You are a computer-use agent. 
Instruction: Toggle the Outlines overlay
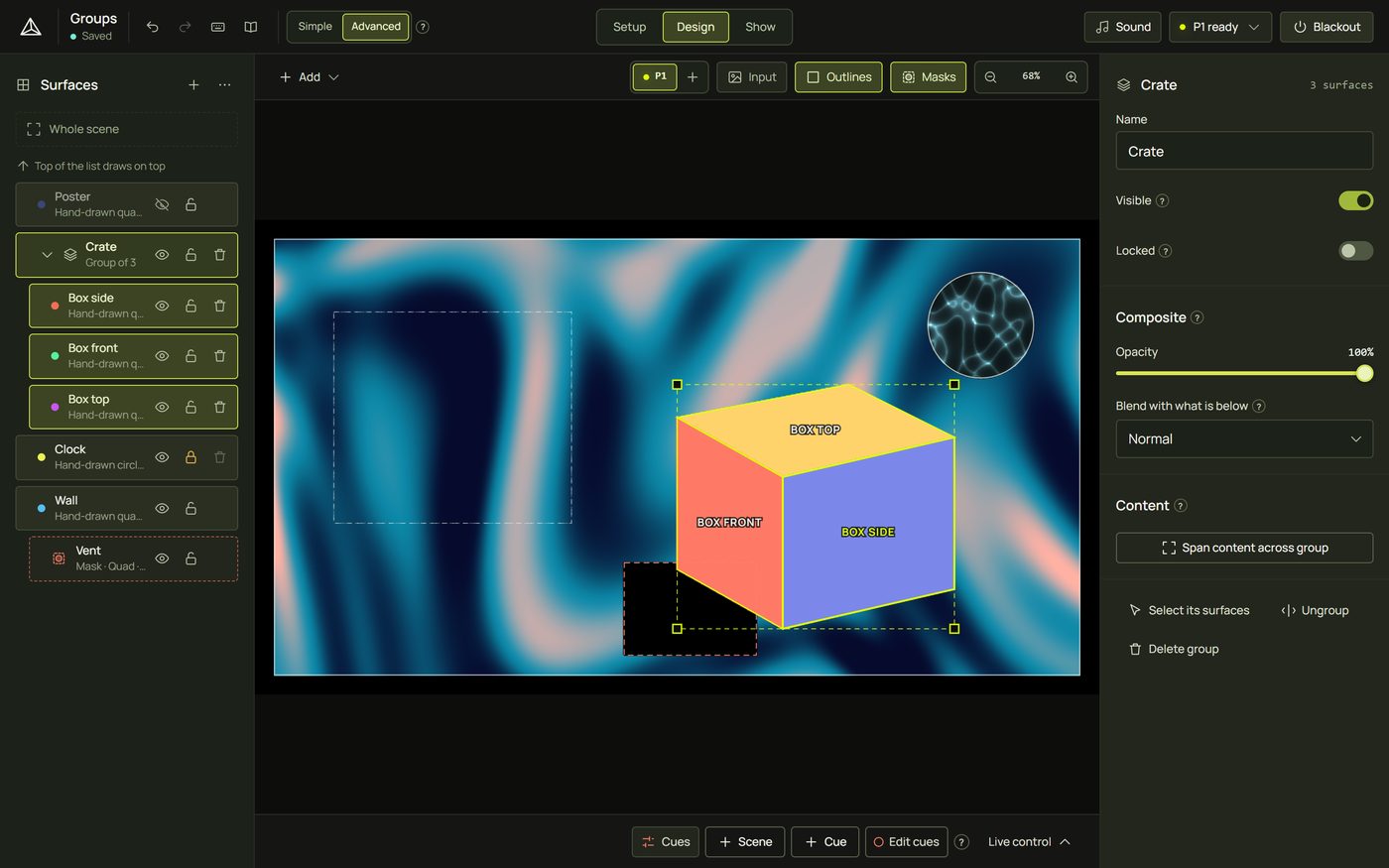(838, 77)
